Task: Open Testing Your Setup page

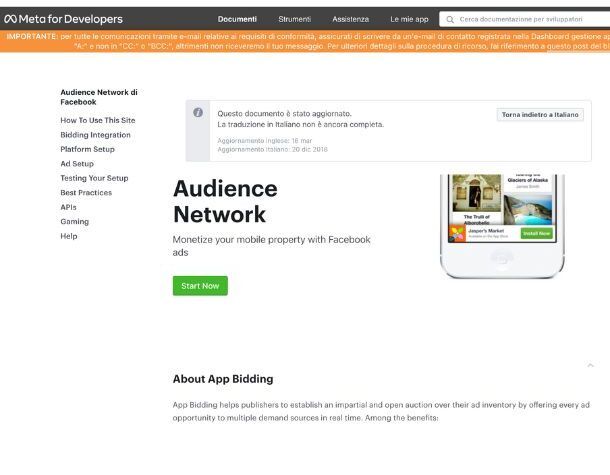Action: click(94, 178)
